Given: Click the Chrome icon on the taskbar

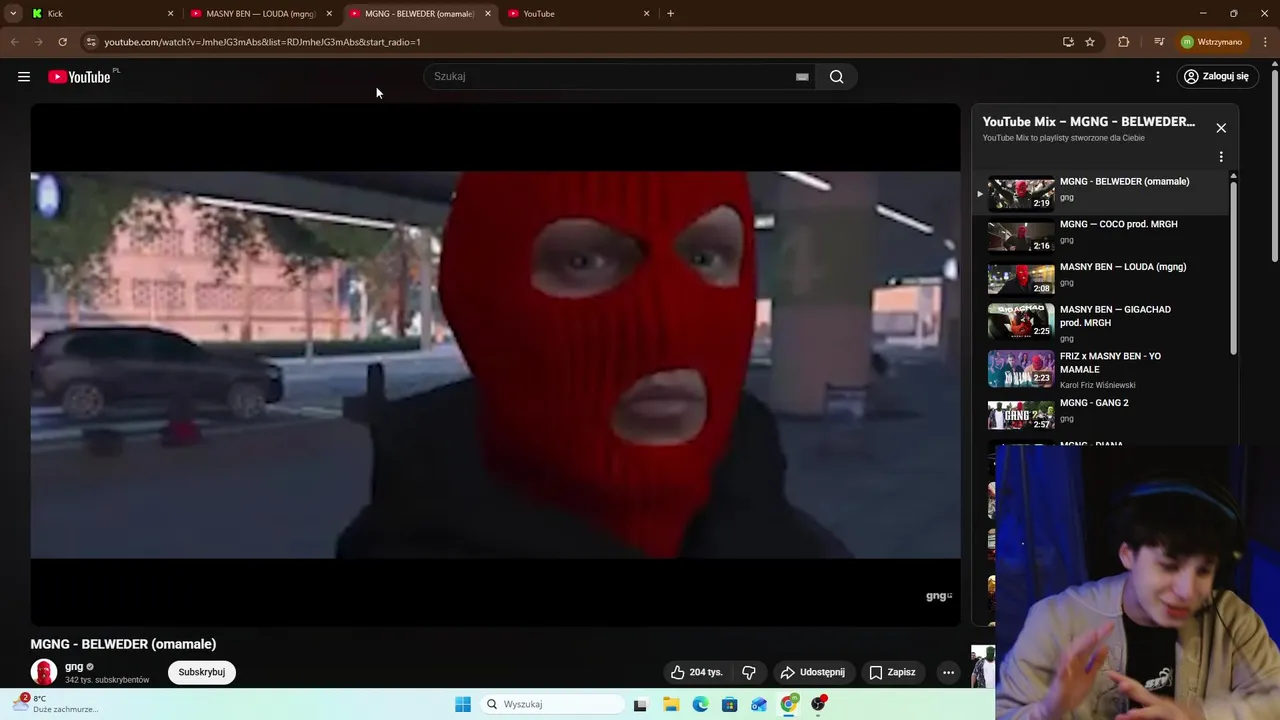Looking at the screenshot, I should click(789, 704).
